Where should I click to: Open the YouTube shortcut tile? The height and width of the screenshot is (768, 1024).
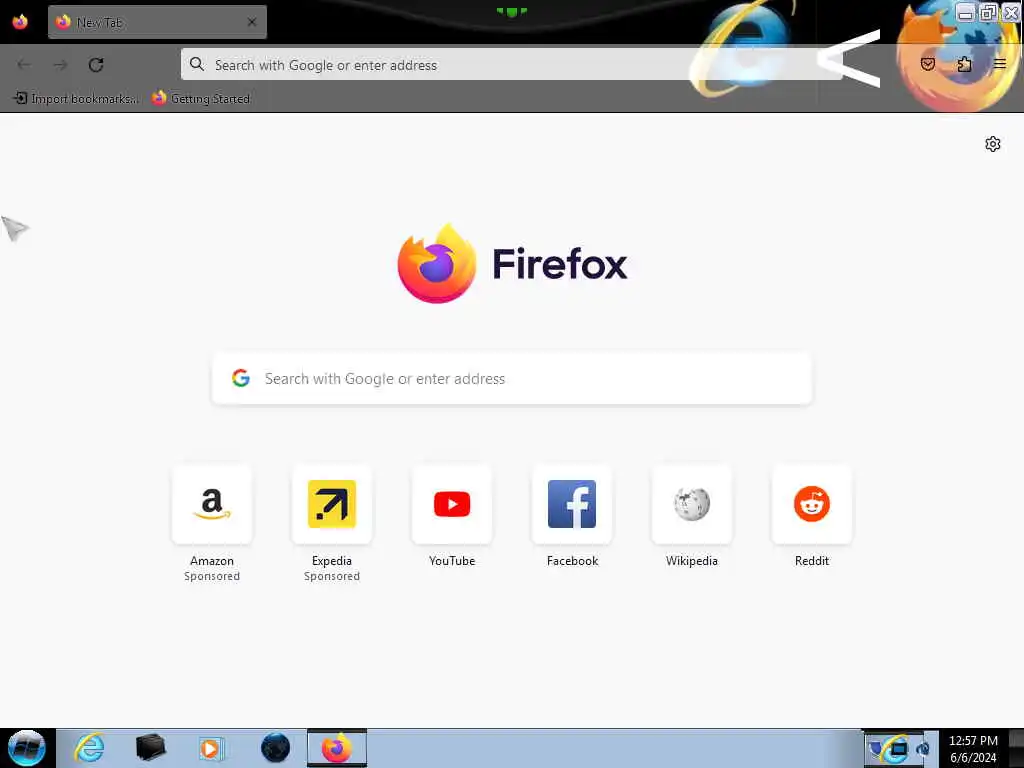(x=452, y=504)
